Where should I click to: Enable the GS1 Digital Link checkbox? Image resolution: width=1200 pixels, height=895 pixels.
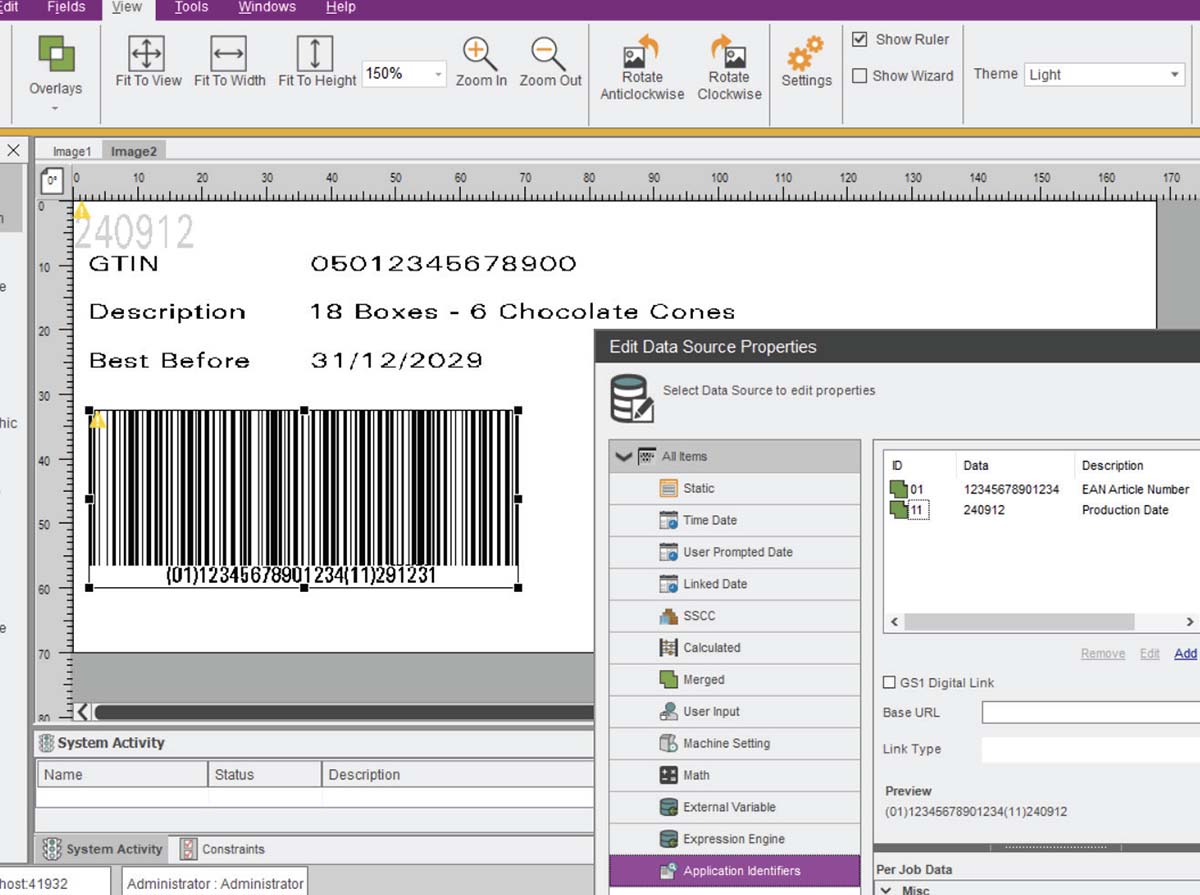[889, 683]
